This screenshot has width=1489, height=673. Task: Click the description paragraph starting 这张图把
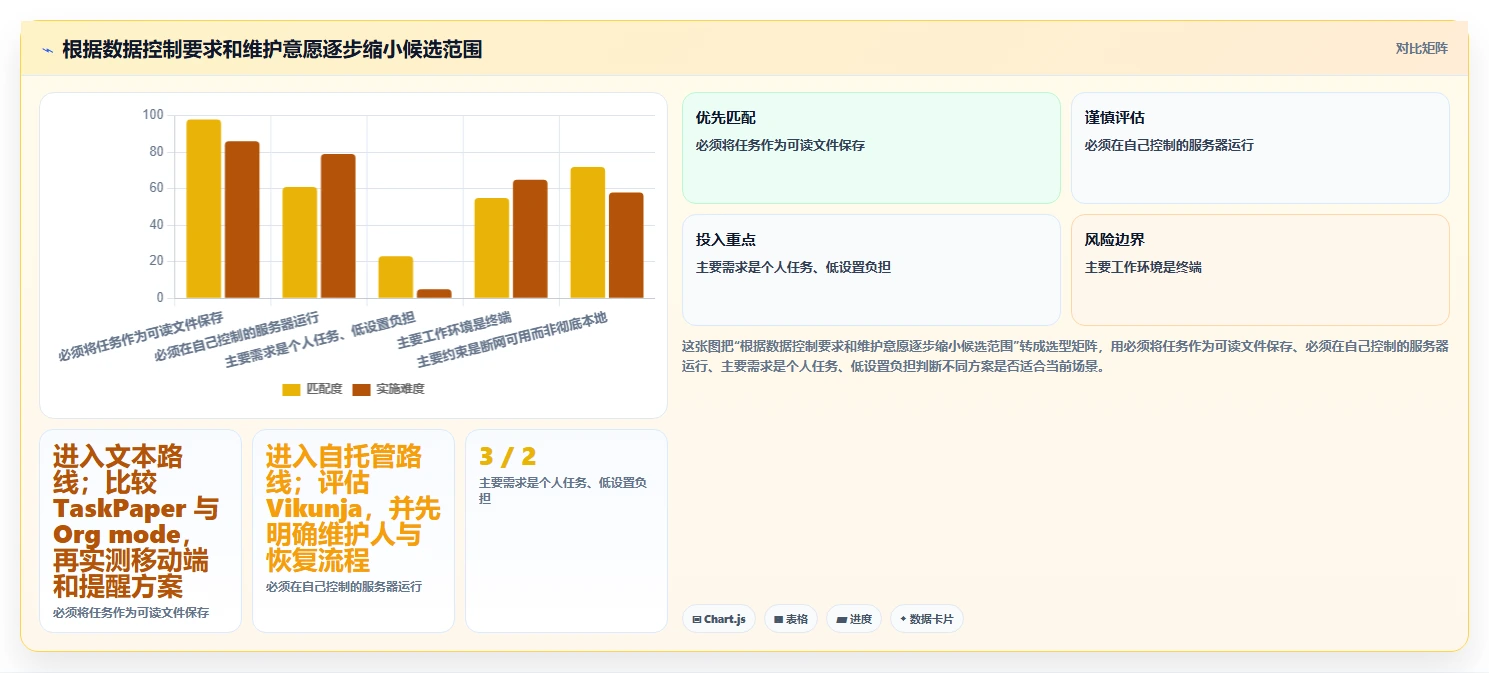[1065, 356]
